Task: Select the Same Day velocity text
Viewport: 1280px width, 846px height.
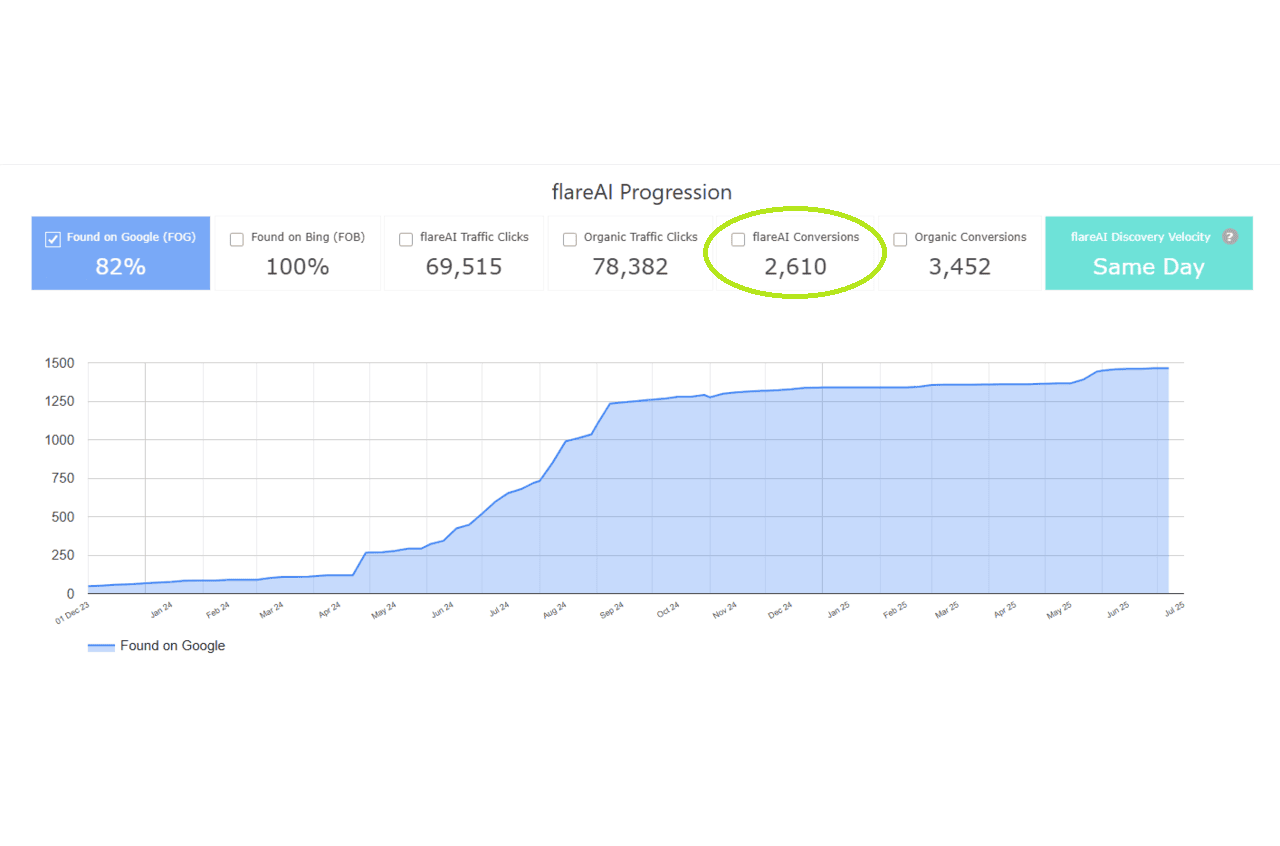Action: 1148,267
